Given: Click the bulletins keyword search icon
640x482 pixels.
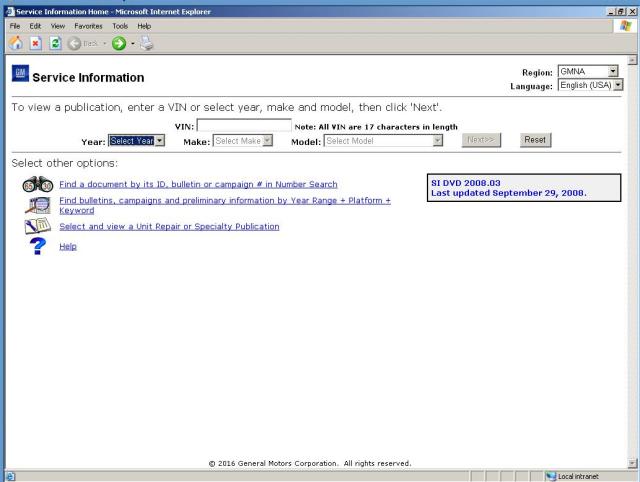Looking at the screenshot, I should [38, 206].
